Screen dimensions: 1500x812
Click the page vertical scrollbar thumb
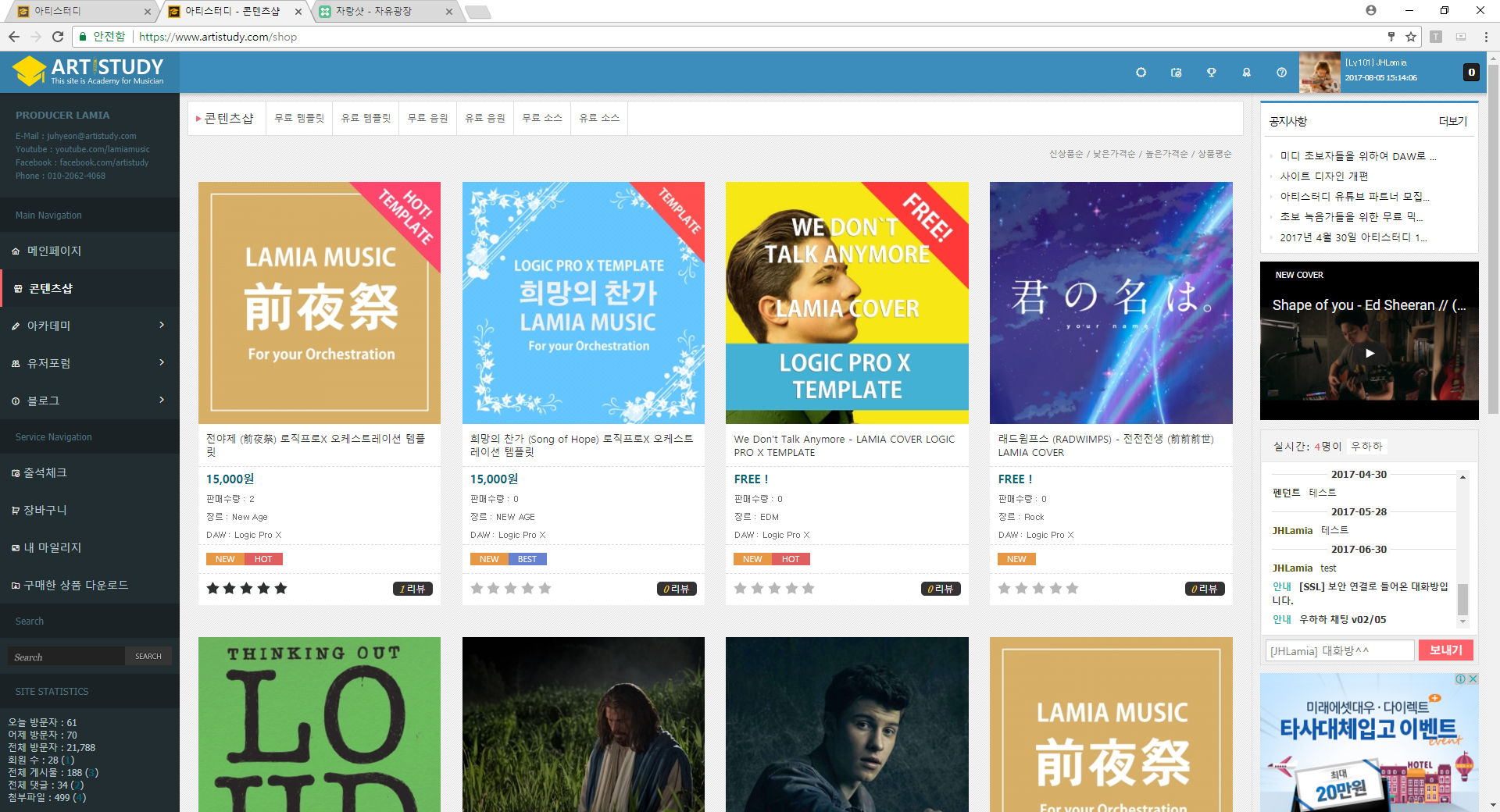point(1493,238)
